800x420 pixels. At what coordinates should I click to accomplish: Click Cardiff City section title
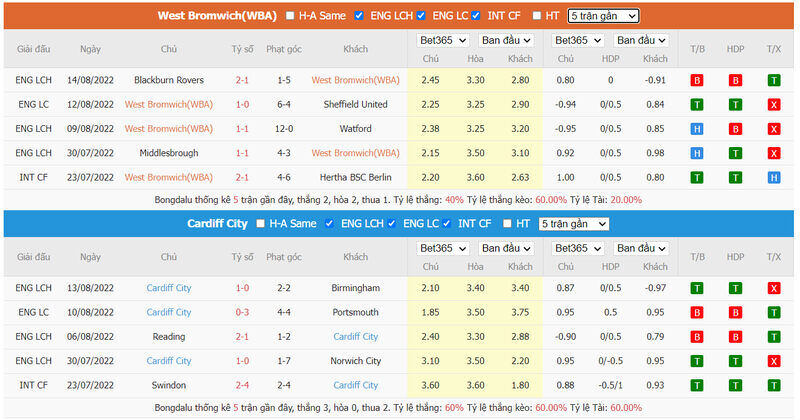point(217,224)
